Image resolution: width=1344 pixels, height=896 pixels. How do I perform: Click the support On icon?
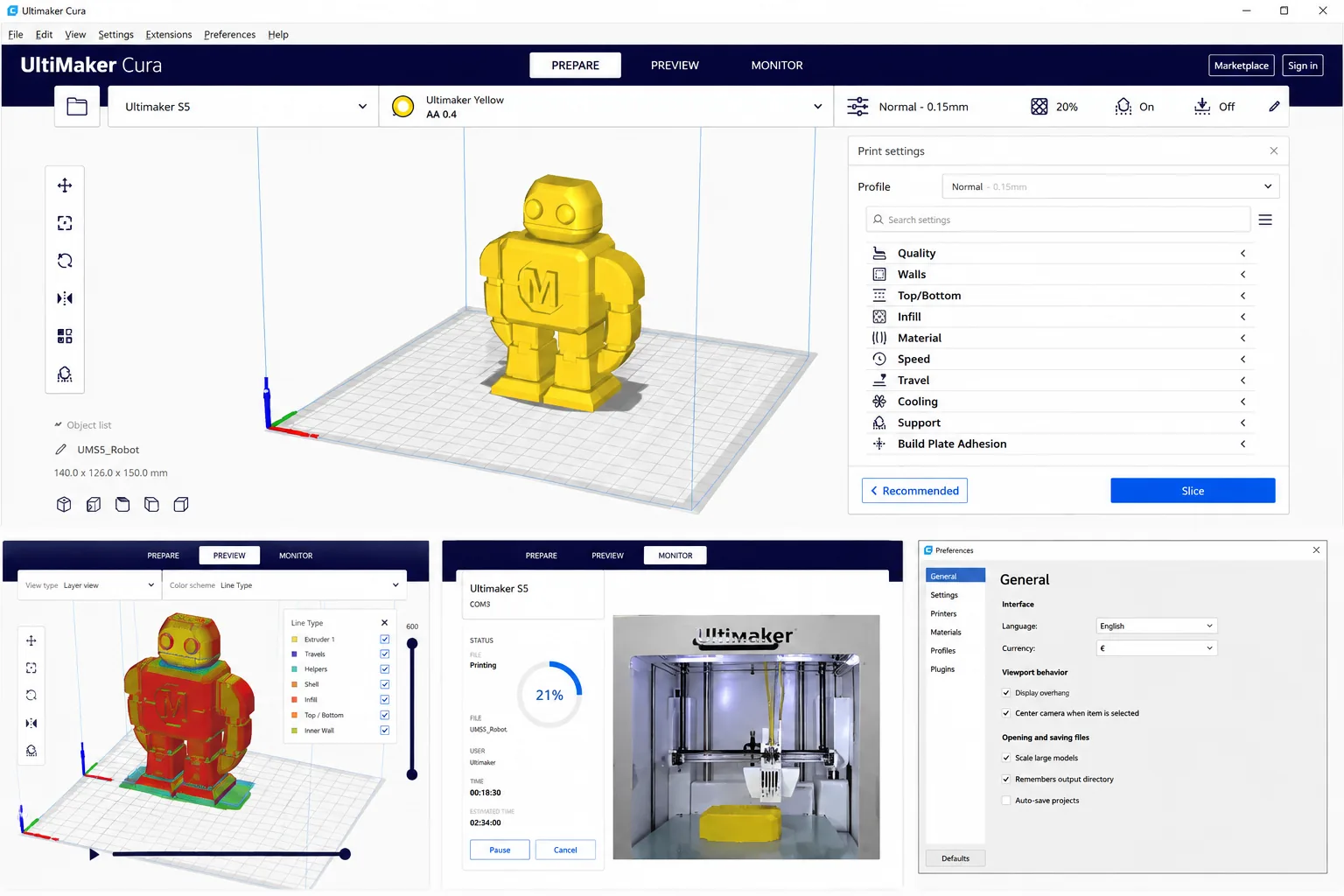pos(1123,107)
